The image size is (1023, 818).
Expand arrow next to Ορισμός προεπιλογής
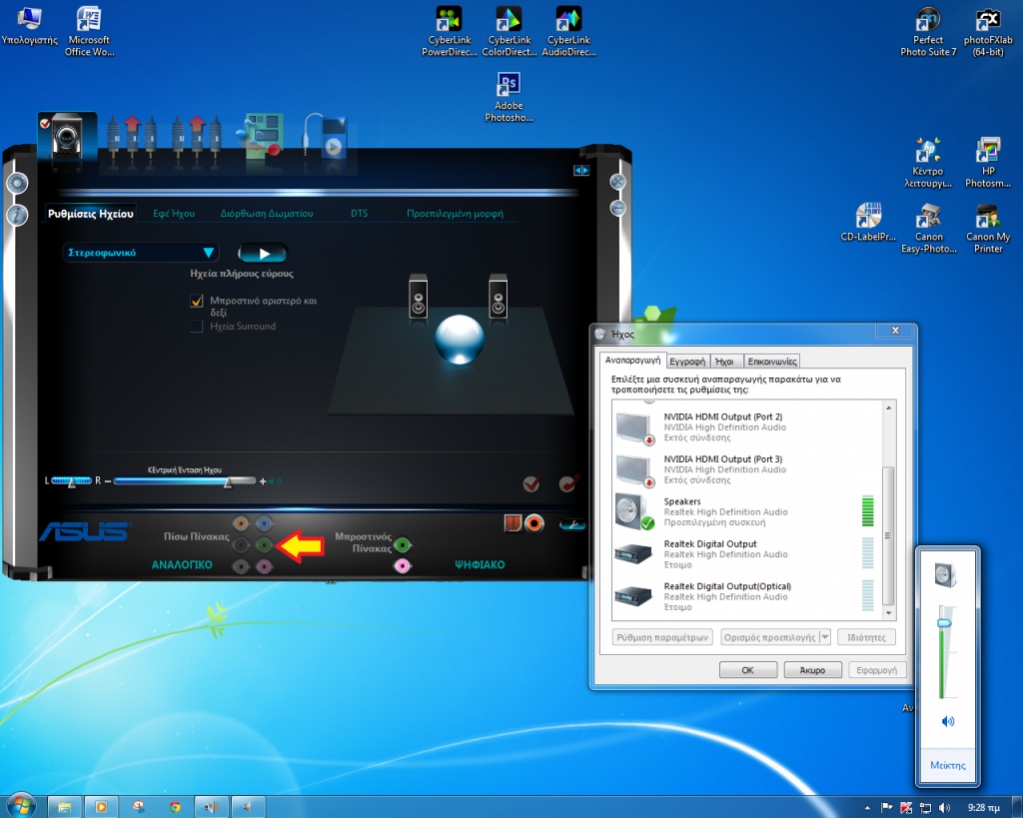tap(825, 637)
